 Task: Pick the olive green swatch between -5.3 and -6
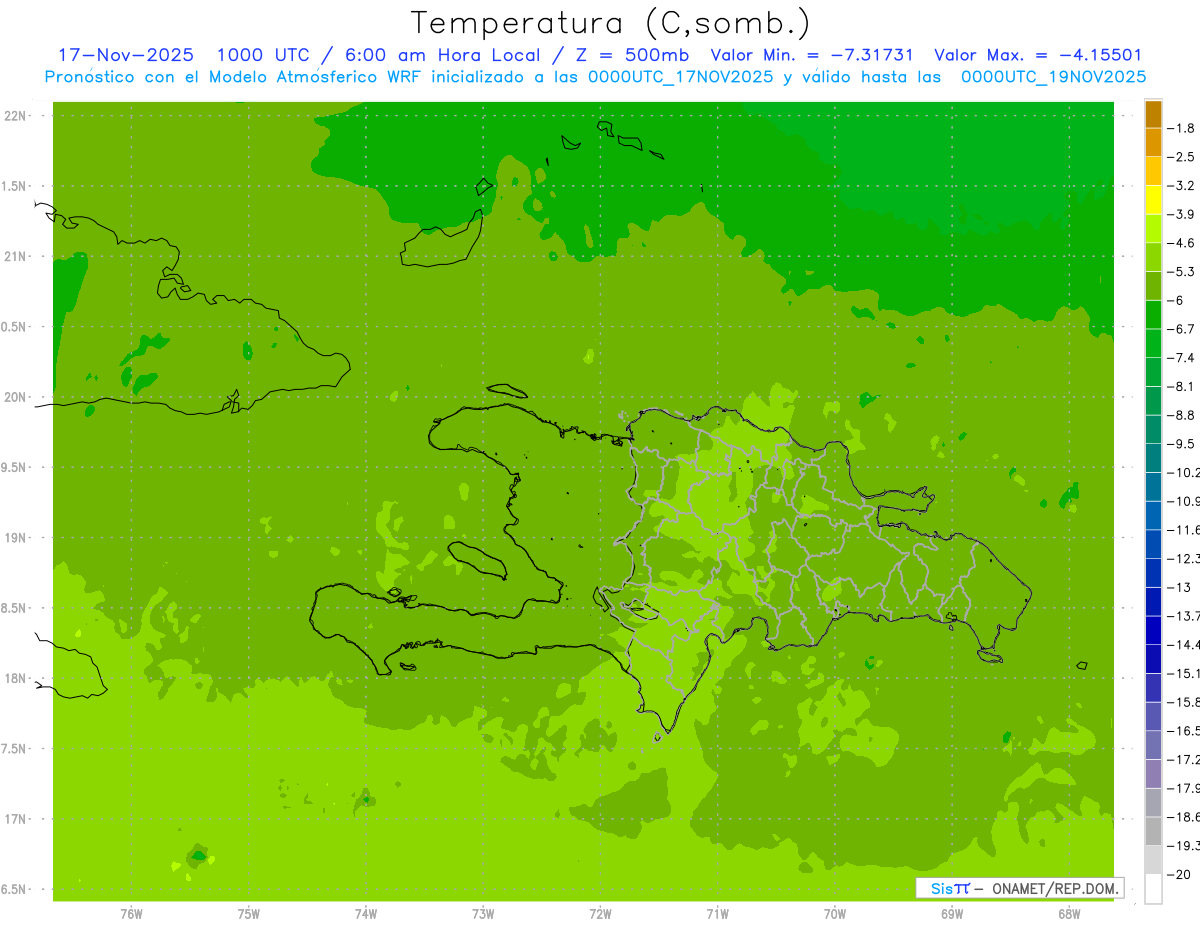tap(1153, 286)
